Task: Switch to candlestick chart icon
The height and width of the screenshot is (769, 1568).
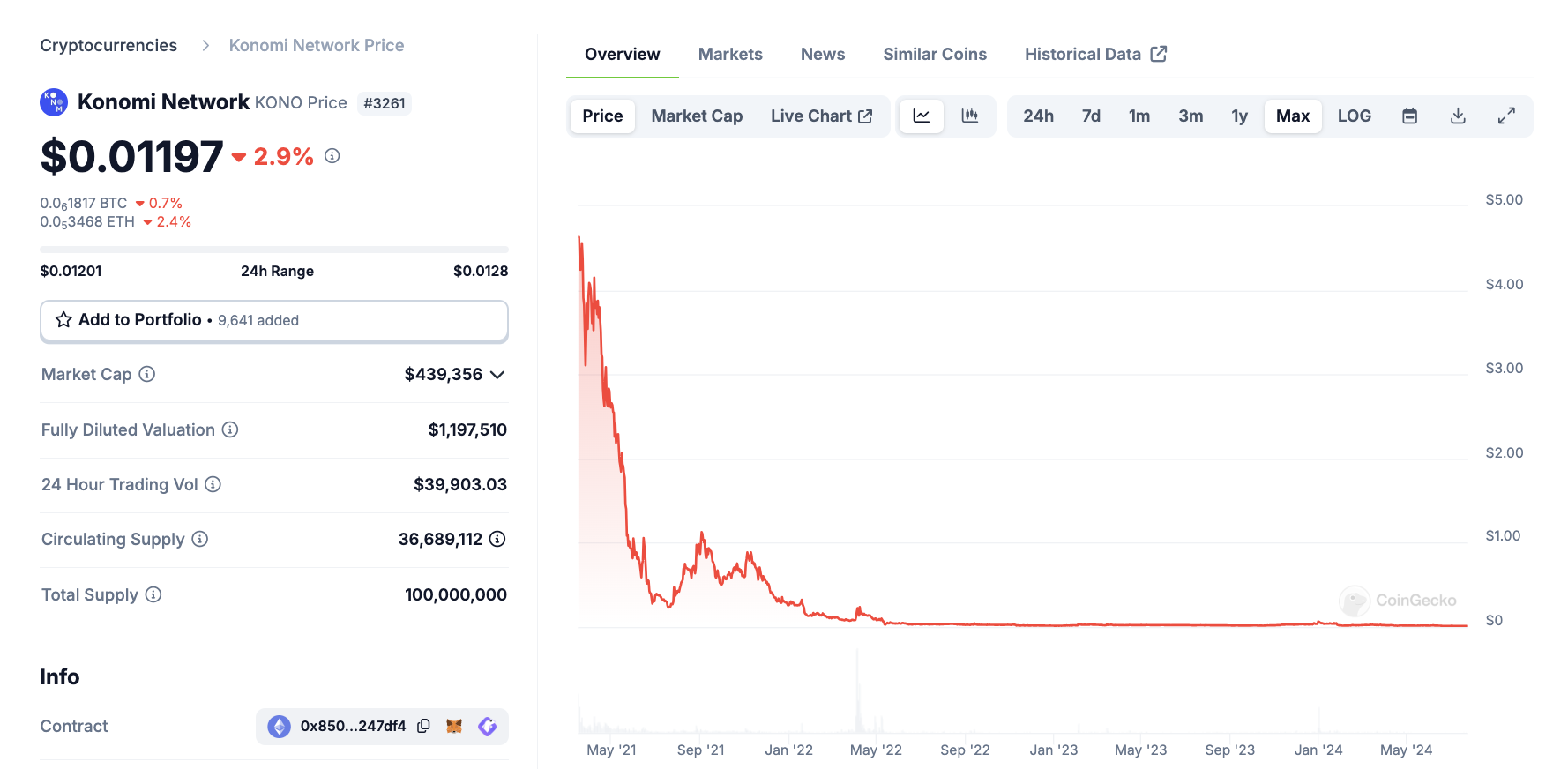Action: coord(970,116)
